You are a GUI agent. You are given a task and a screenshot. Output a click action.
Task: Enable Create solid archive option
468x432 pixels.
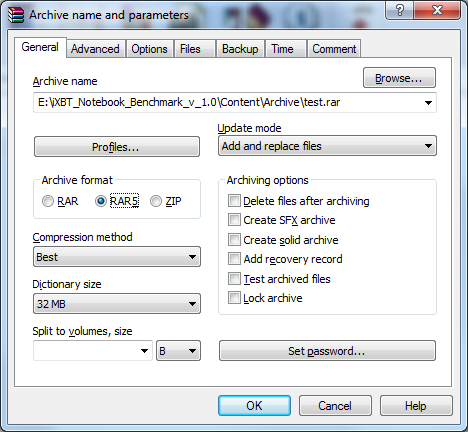[x=234, y=240]
